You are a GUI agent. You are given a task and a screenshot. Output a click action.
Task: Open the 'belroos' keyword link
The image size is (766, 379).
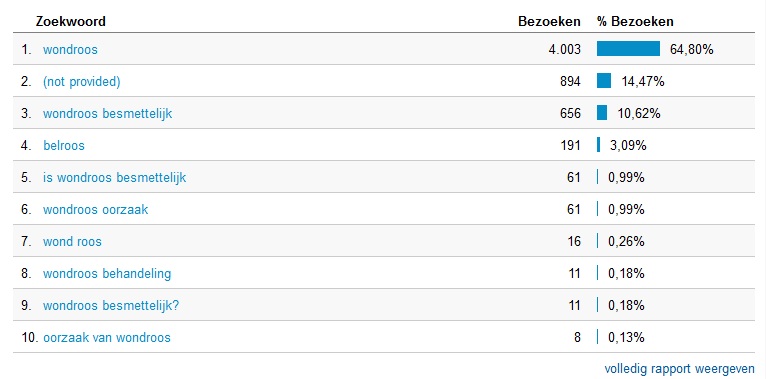64,146
